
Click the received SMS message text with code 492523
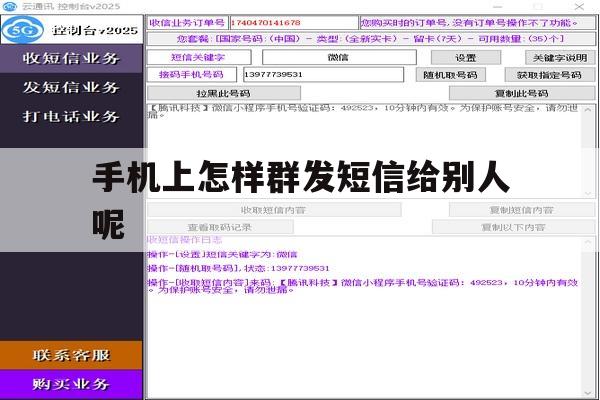tap(364, 111)
